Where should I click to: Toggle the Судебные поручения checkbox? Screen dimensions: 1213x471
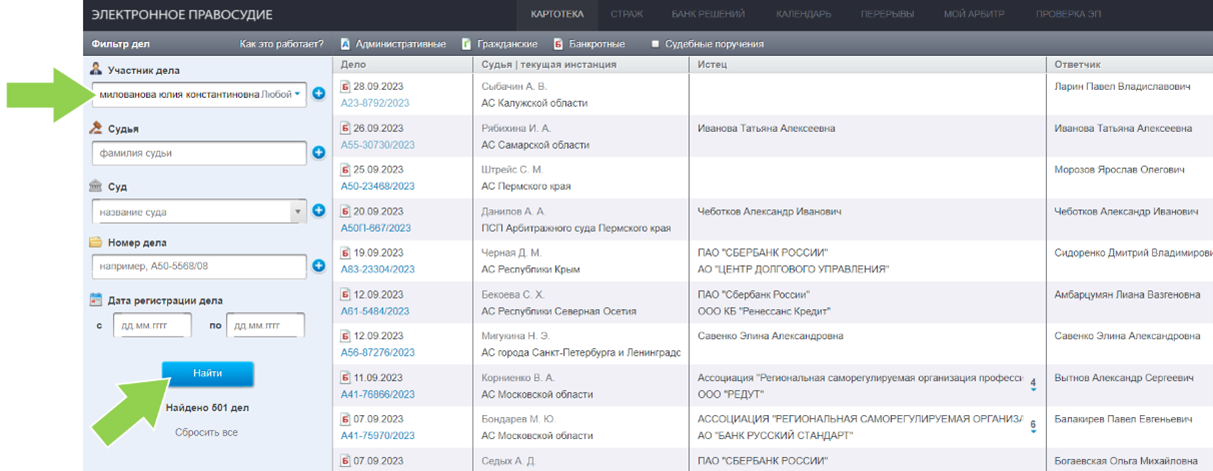(x=655, y=44)
